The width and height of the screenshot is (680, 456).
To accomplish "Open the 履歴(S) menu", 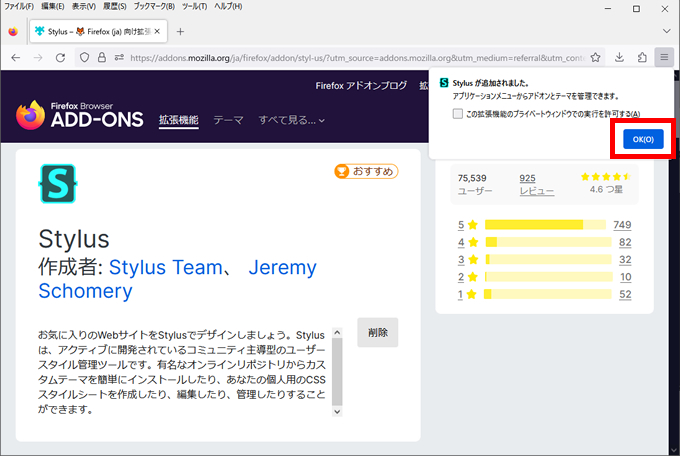I will [115, 7].
